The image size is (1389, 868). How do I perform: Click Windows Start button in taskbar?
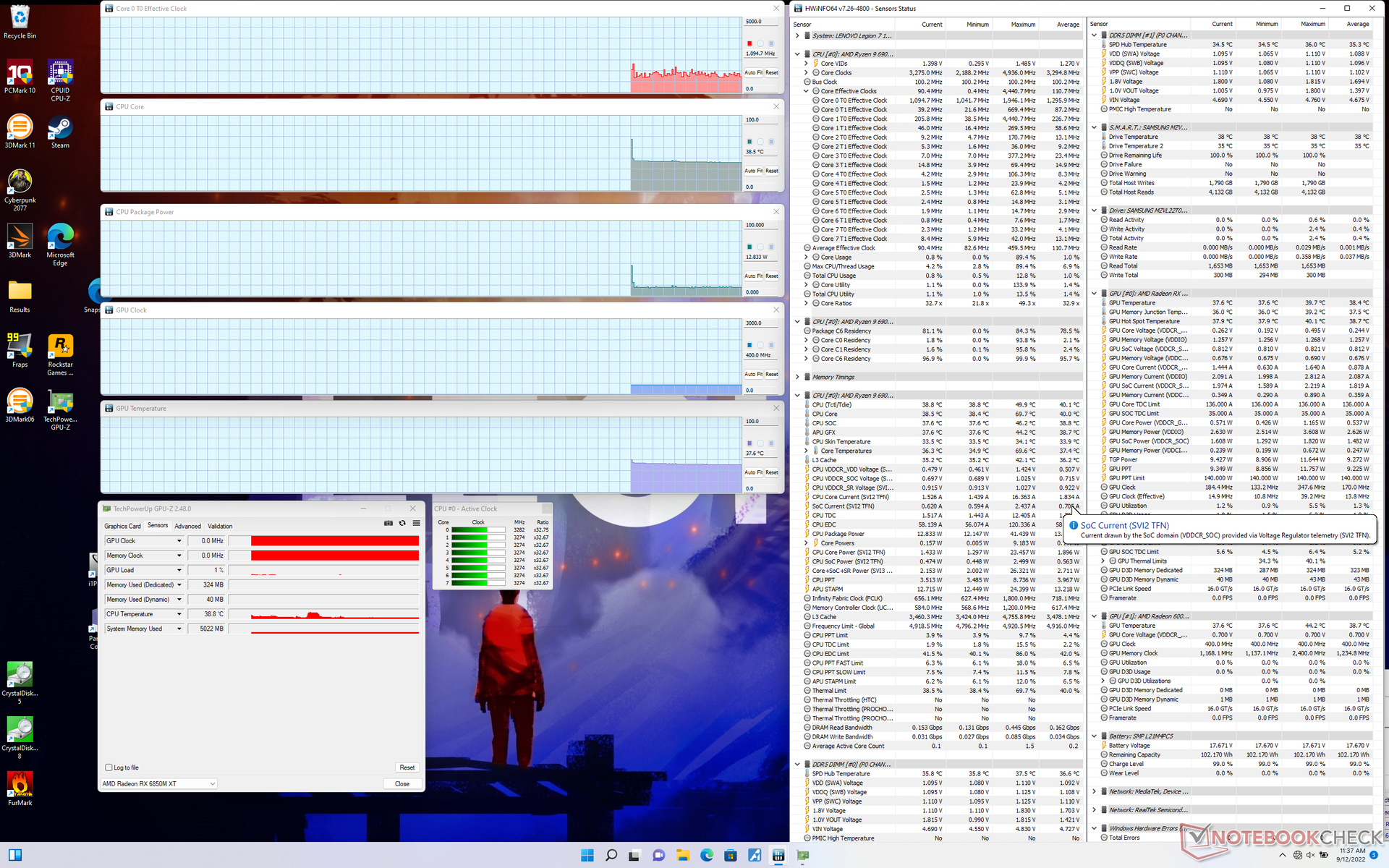click(587, 855)
